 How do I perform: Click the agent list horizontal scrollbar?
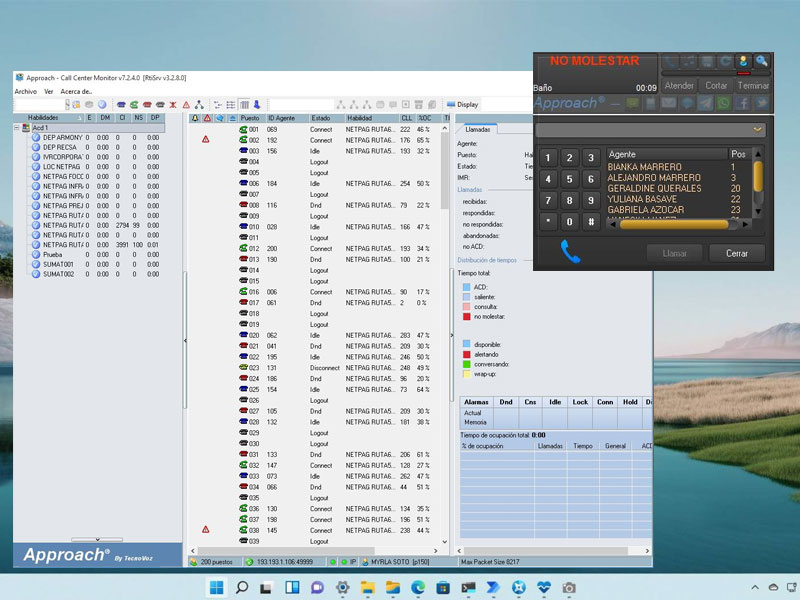672,224
